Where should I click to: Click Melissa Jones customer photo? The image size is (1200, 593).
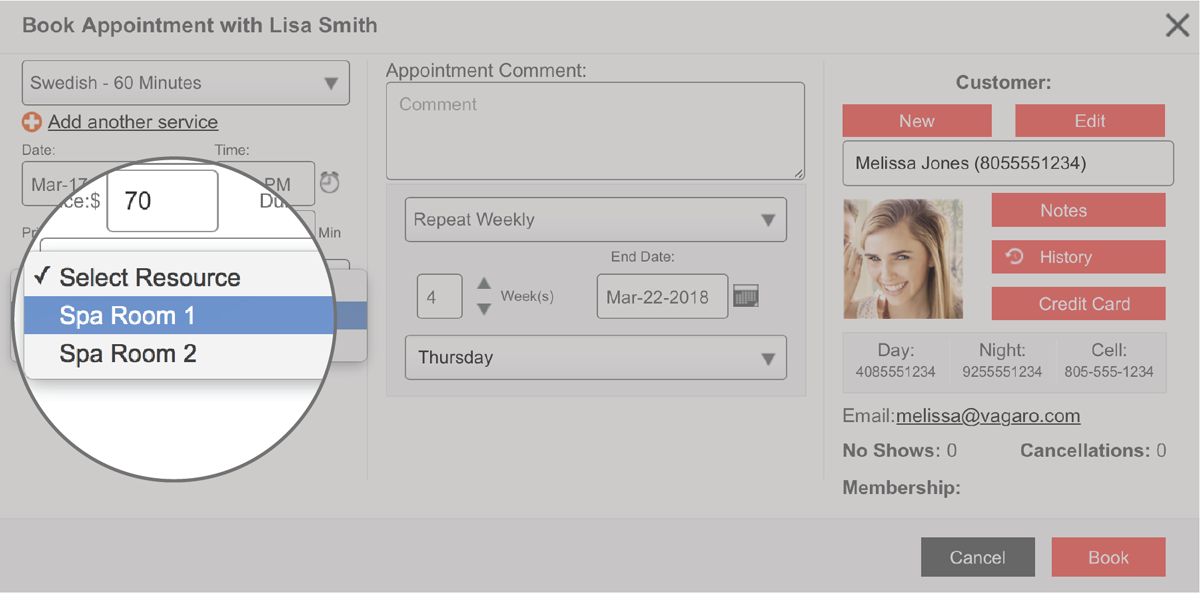tap(903, 259)
